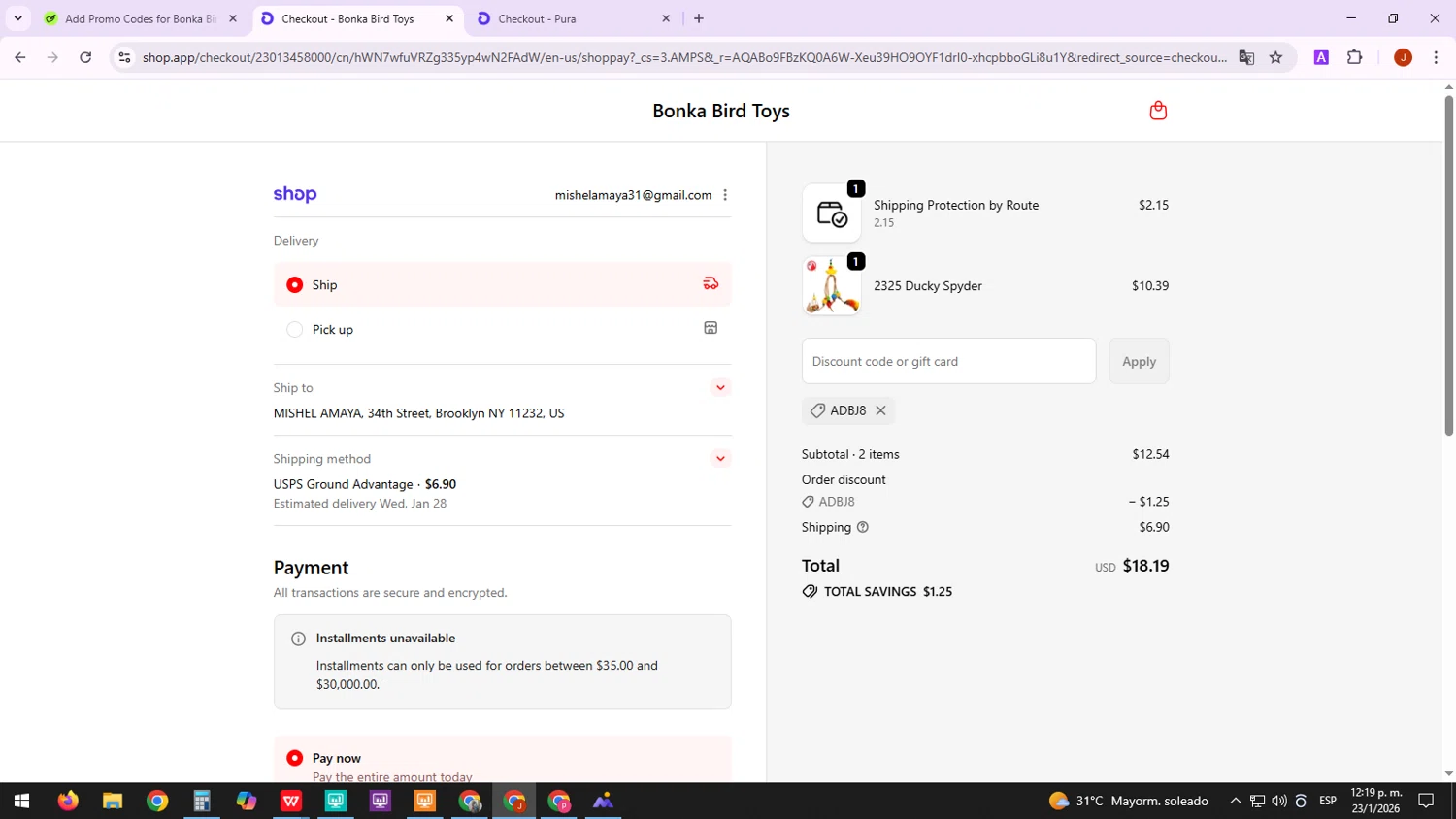Click the browser address bar URL
Viewport: 1456px width, 819px height.
[x=684, y=57]
